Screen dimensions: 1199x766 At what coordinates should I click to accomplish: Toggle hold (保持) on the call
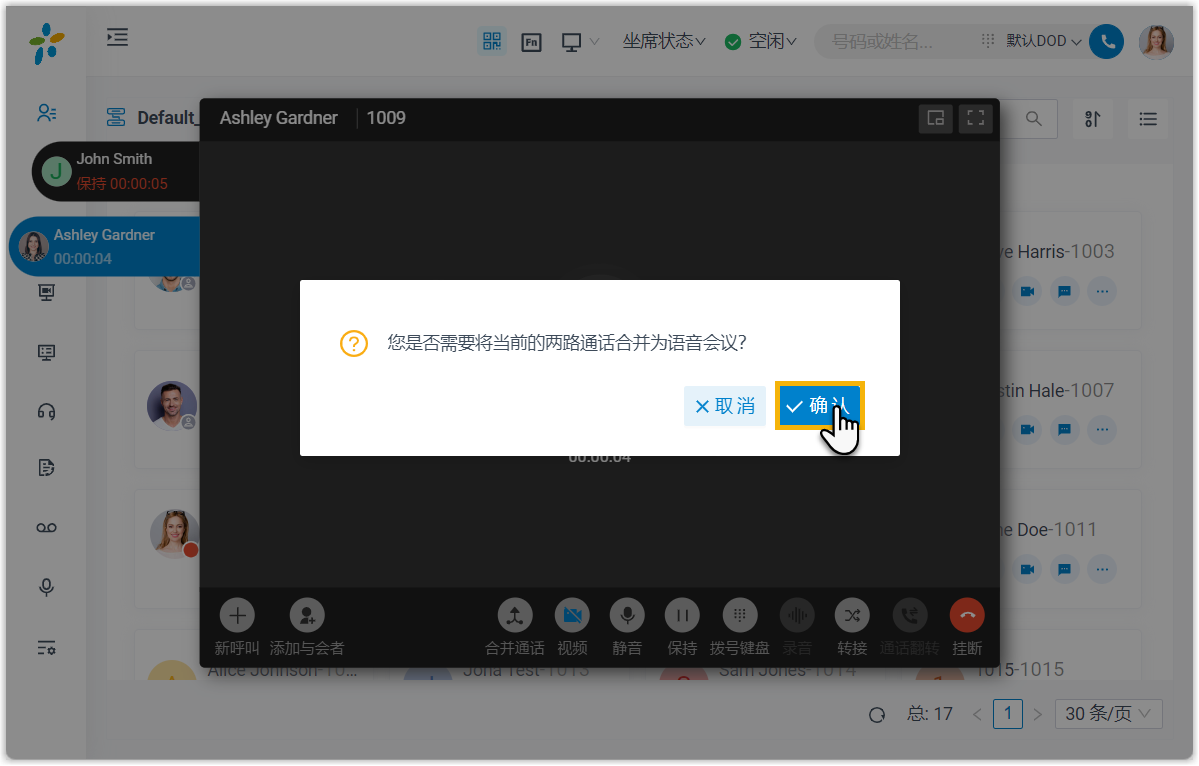pos(682,615)
